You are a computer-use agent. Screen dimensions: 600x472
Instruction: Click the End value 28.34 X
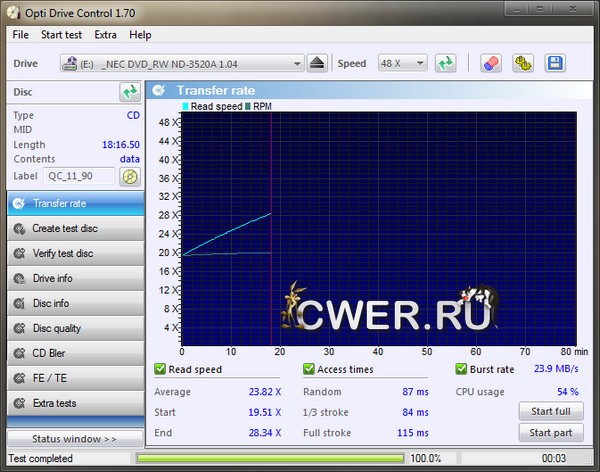click(265, 433)
